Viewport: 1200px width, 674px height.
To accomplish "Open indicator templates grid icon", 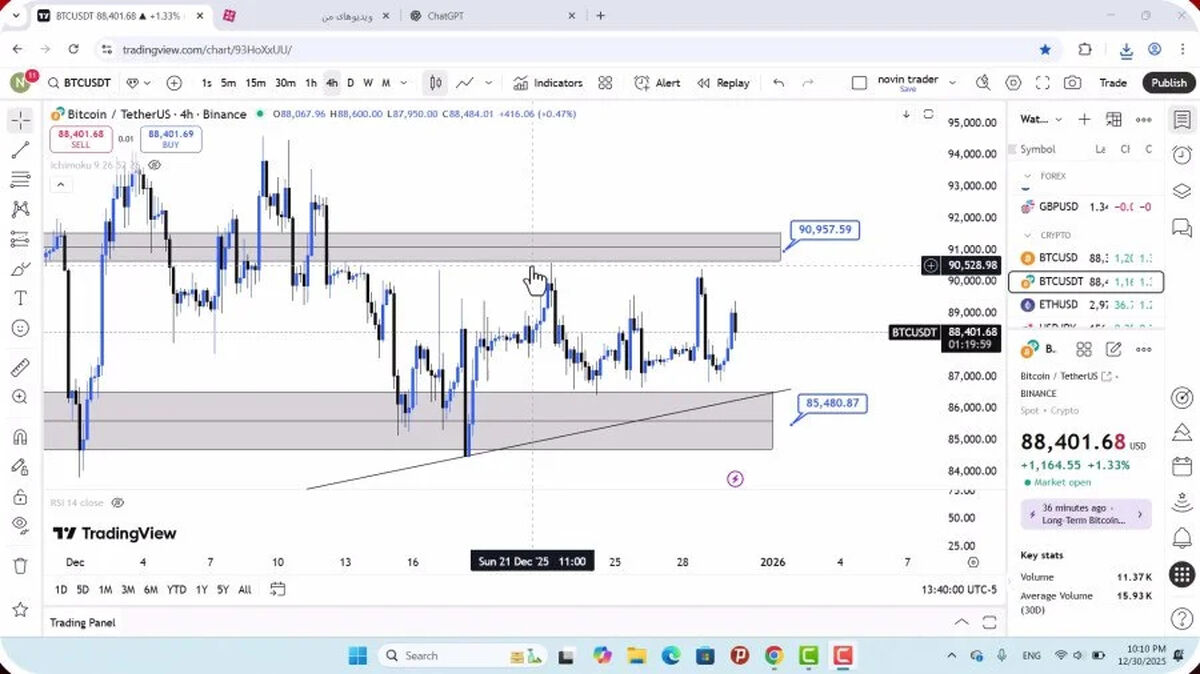I will 605,83.
